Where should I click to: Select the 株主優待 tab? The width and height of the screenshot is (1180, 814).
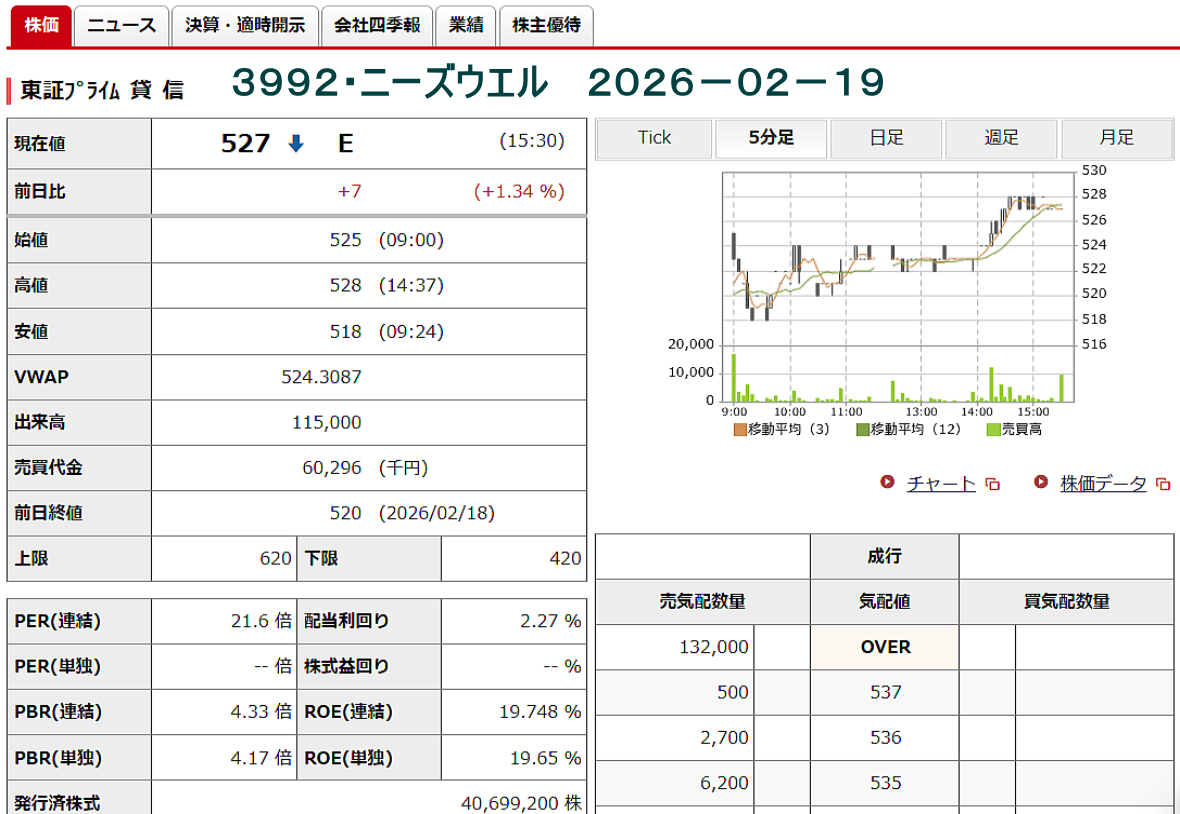point(546,26)
